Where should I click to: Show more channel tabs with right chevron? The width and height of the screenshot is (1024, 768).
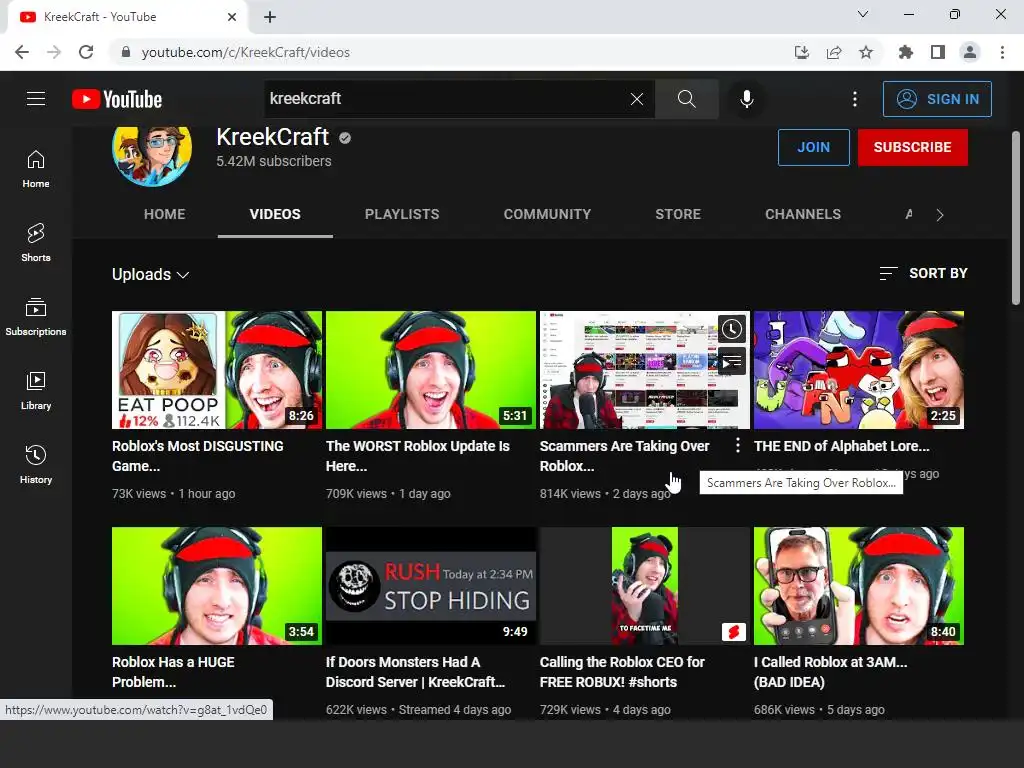[x=940, y=215]
